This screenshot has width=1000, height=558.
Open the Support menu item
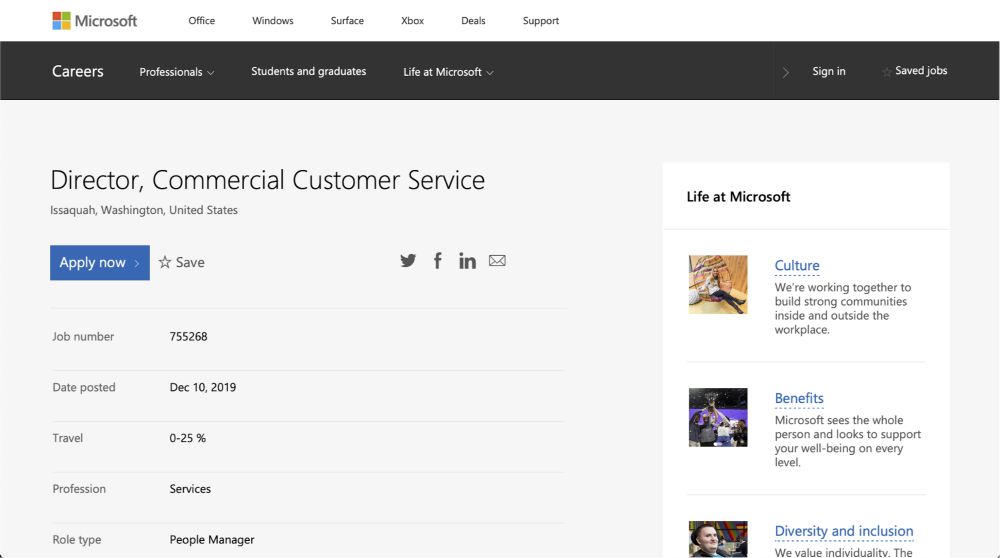point(541,20)
